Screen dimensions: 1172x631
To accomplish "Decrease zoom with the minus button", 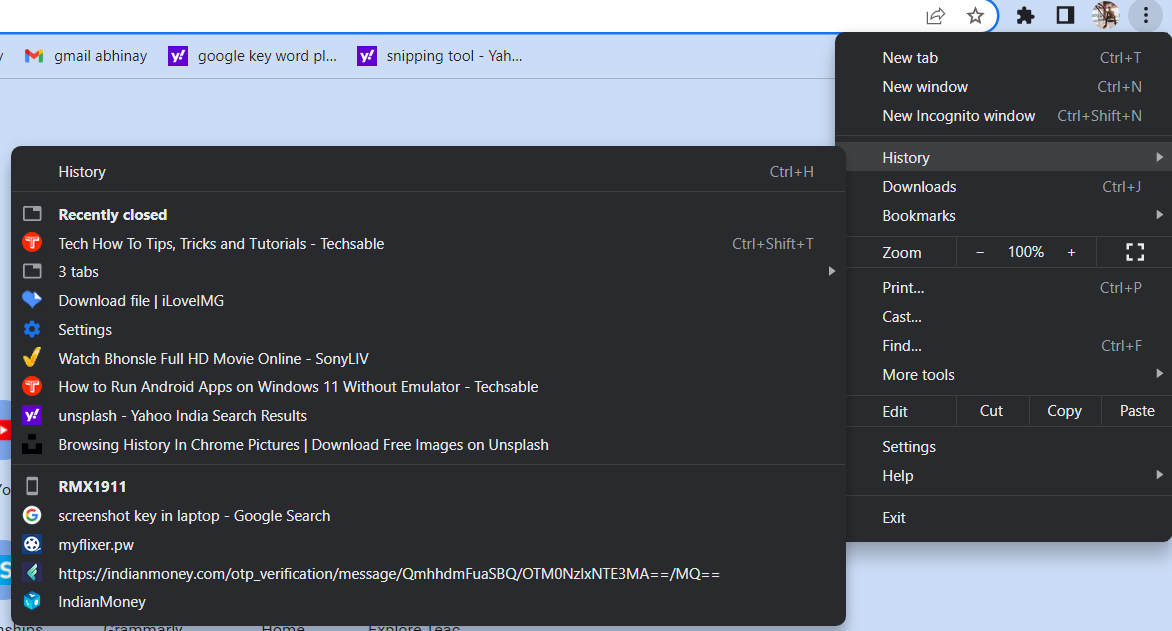I will (979, 252).
